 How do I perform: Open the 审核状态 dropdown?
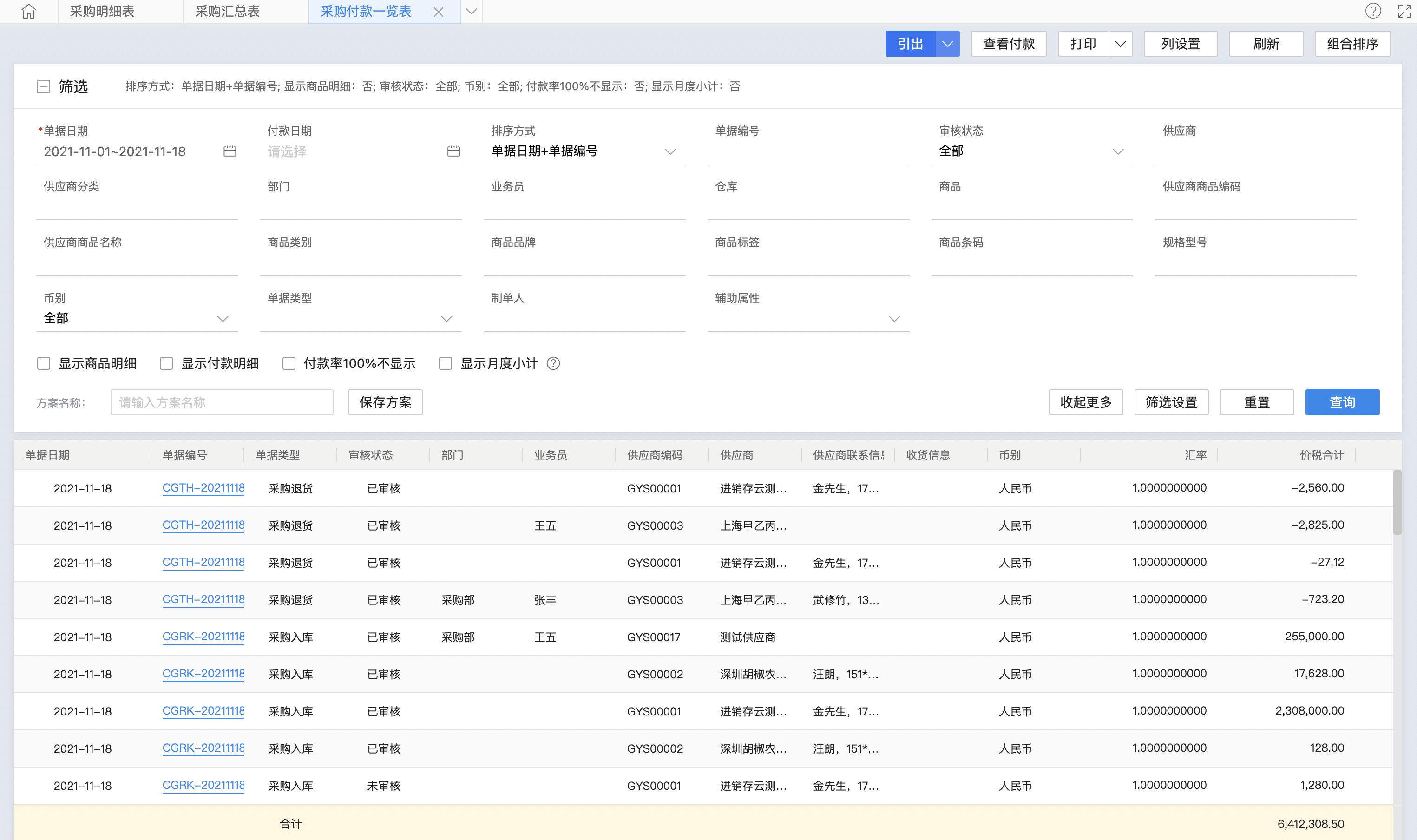[x=1117, y=151]
